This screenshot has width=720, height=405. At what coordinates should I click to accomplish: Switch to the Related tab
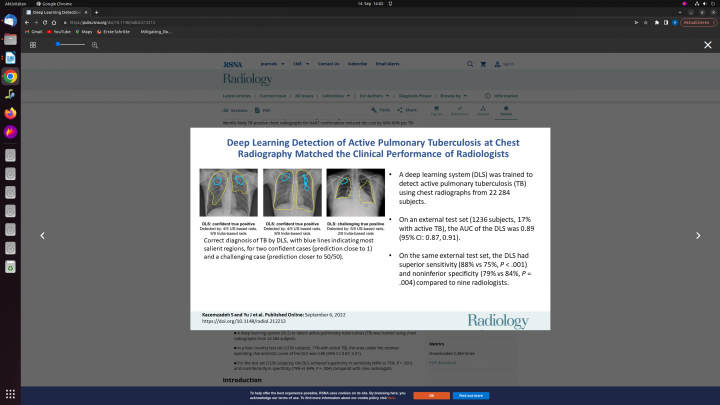click(483, 111)
